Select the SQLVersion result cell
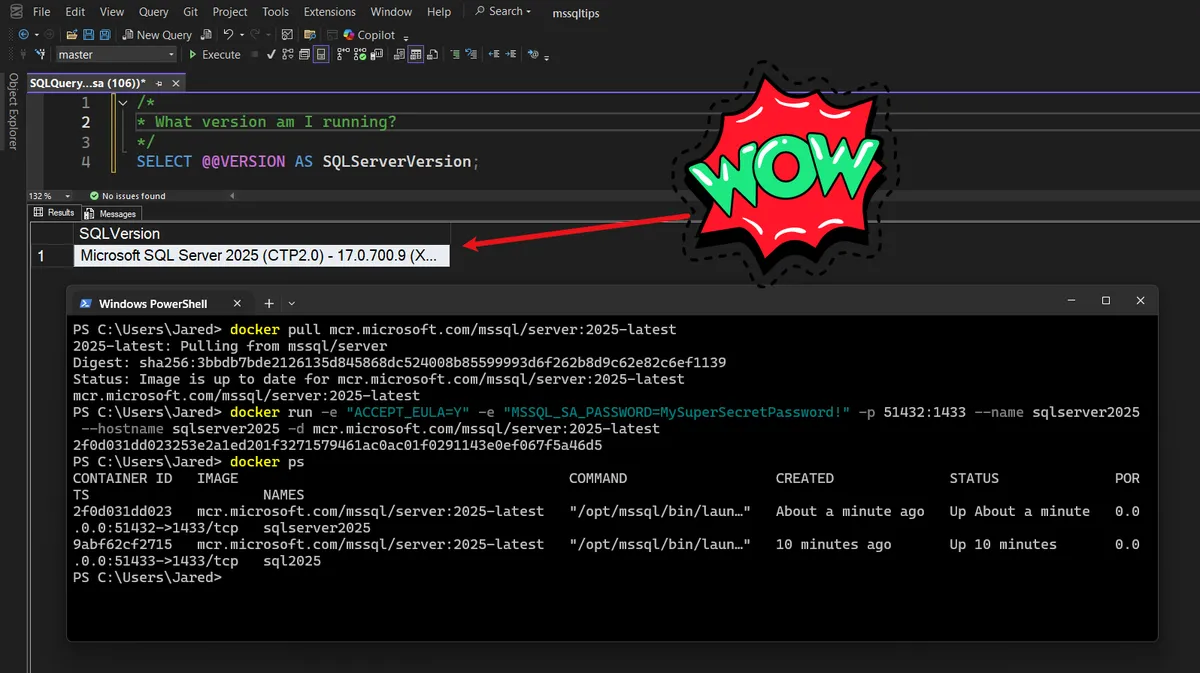 260,256
